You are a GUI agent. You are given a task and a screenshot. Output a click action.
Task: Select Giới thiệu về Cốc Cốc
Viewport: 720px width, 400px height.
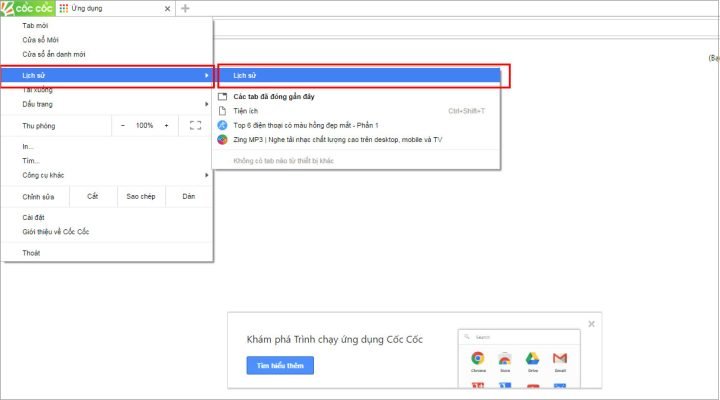click(x=107, y=232)
